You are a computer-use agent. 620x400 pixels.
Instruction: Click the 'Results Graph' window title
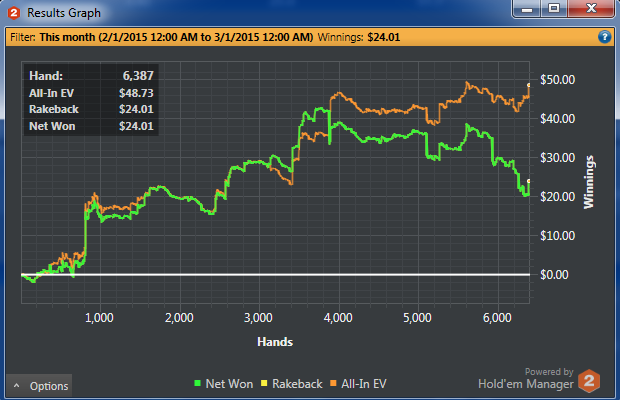pos(64,13)
